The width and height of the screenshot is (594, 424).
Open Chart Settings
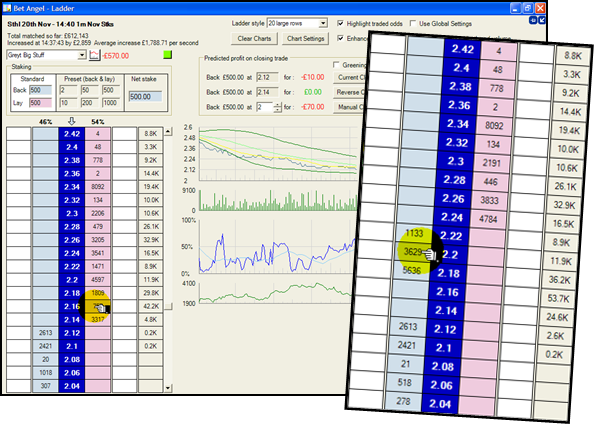coord(305,38)
